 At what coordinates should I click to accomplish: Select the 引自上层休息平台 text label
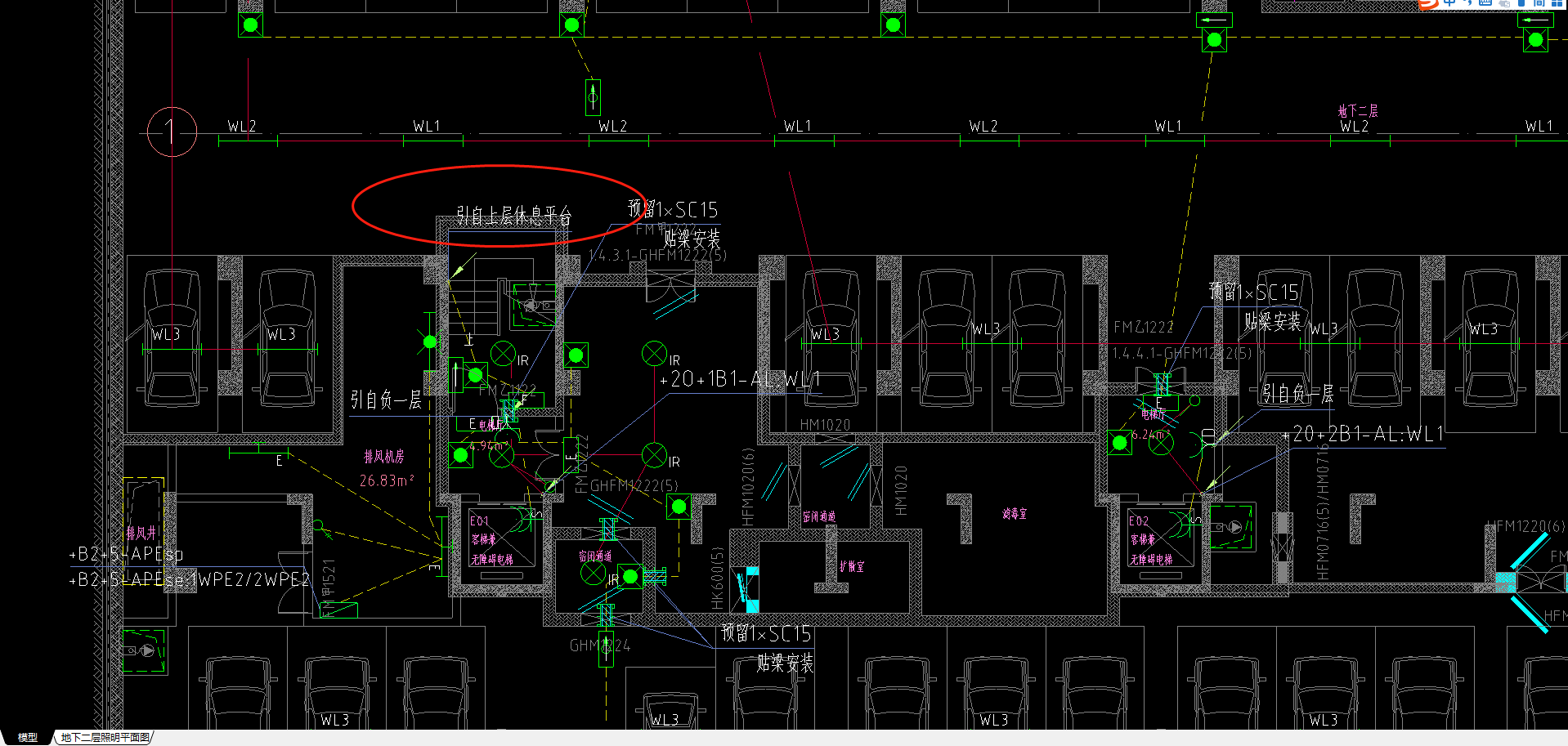(513, 216)
